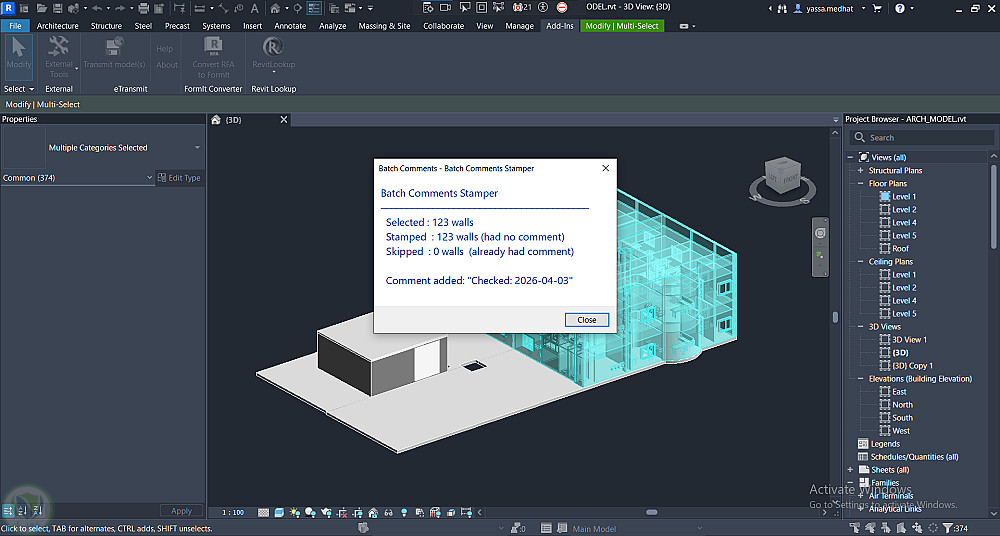Image resolution: width=1000 pixels, height=536 pixels.
Task: Click the Default 3D View house icon
Action: (x=274, y=8)
